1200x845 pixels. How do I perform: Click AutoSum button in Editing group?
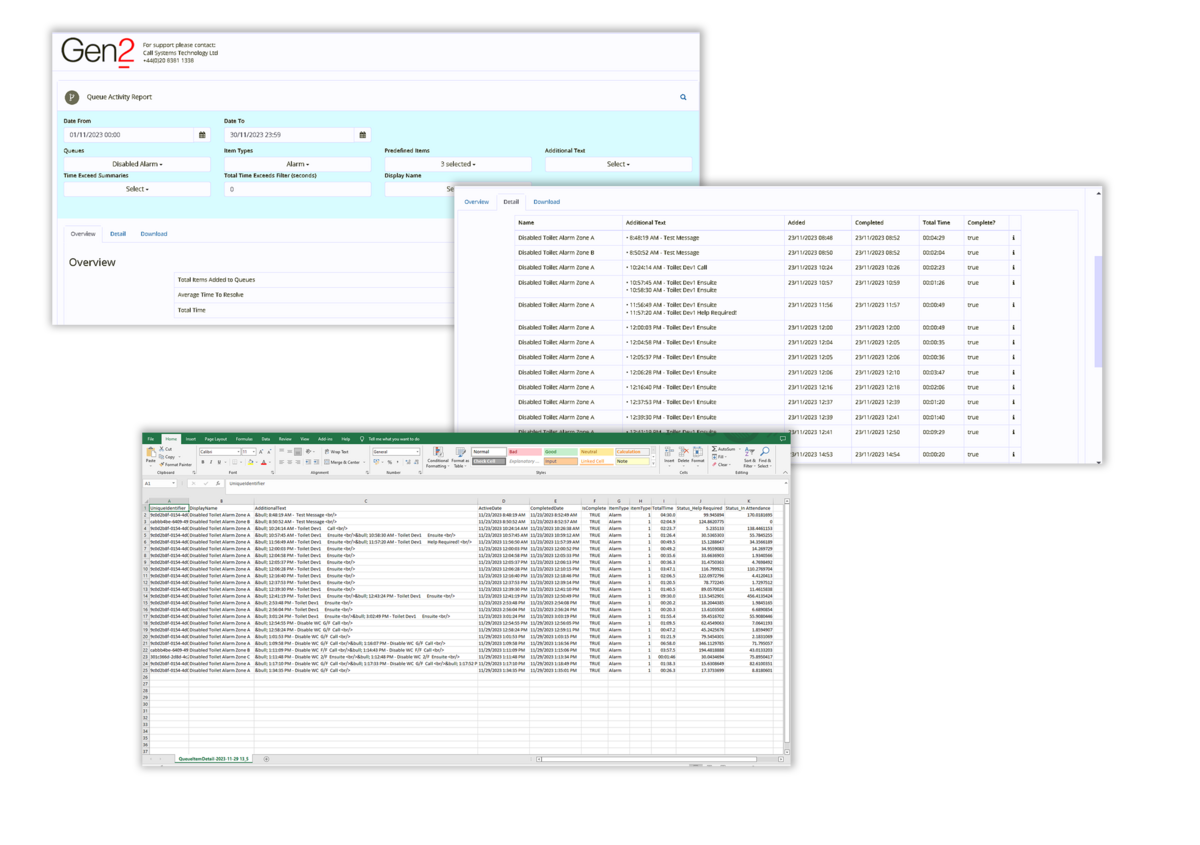coord(723,449)
